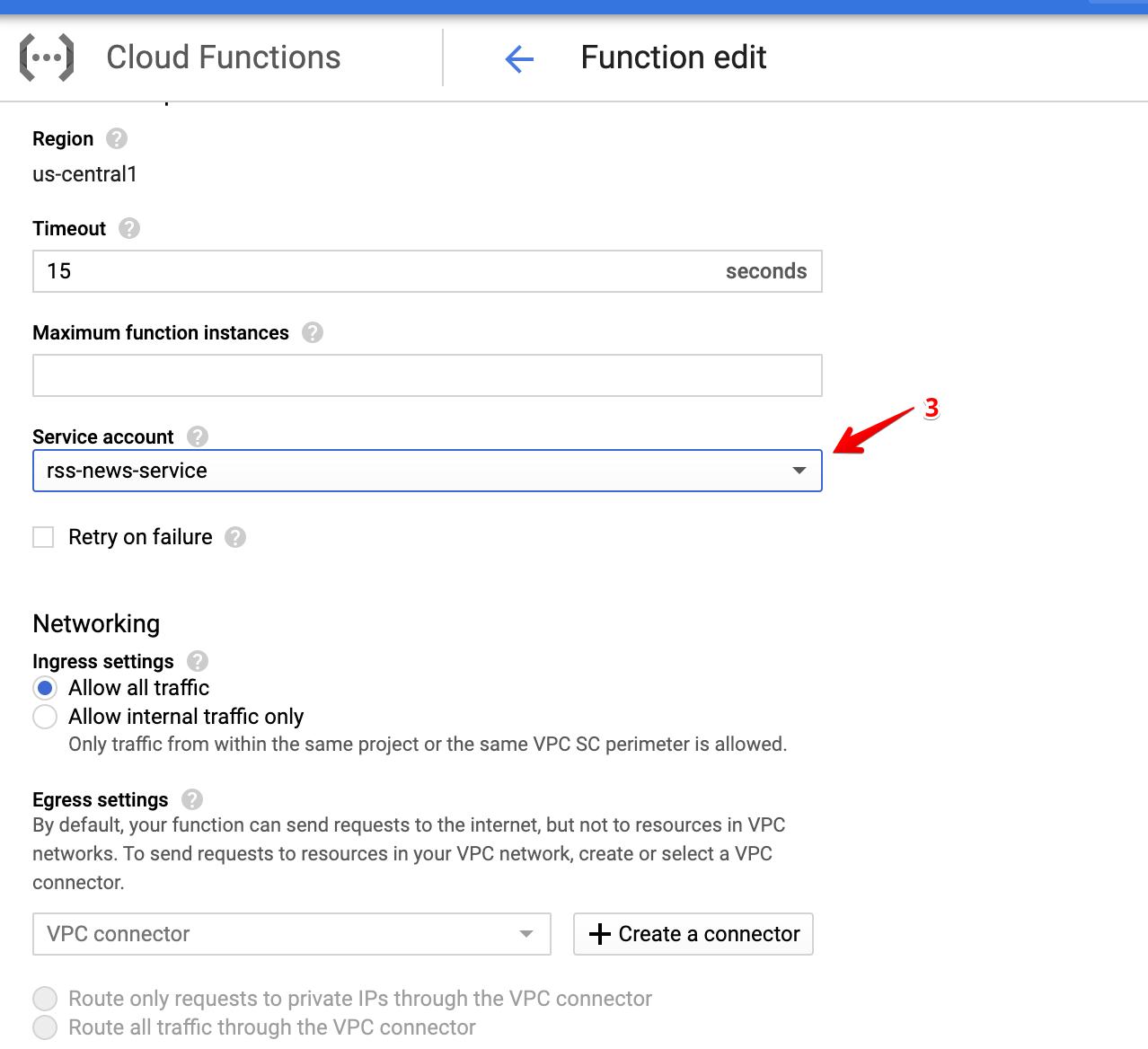Screen dimensions: 1148x1049
Task: Show the Egress settings help tooltip
Action: 192,800
